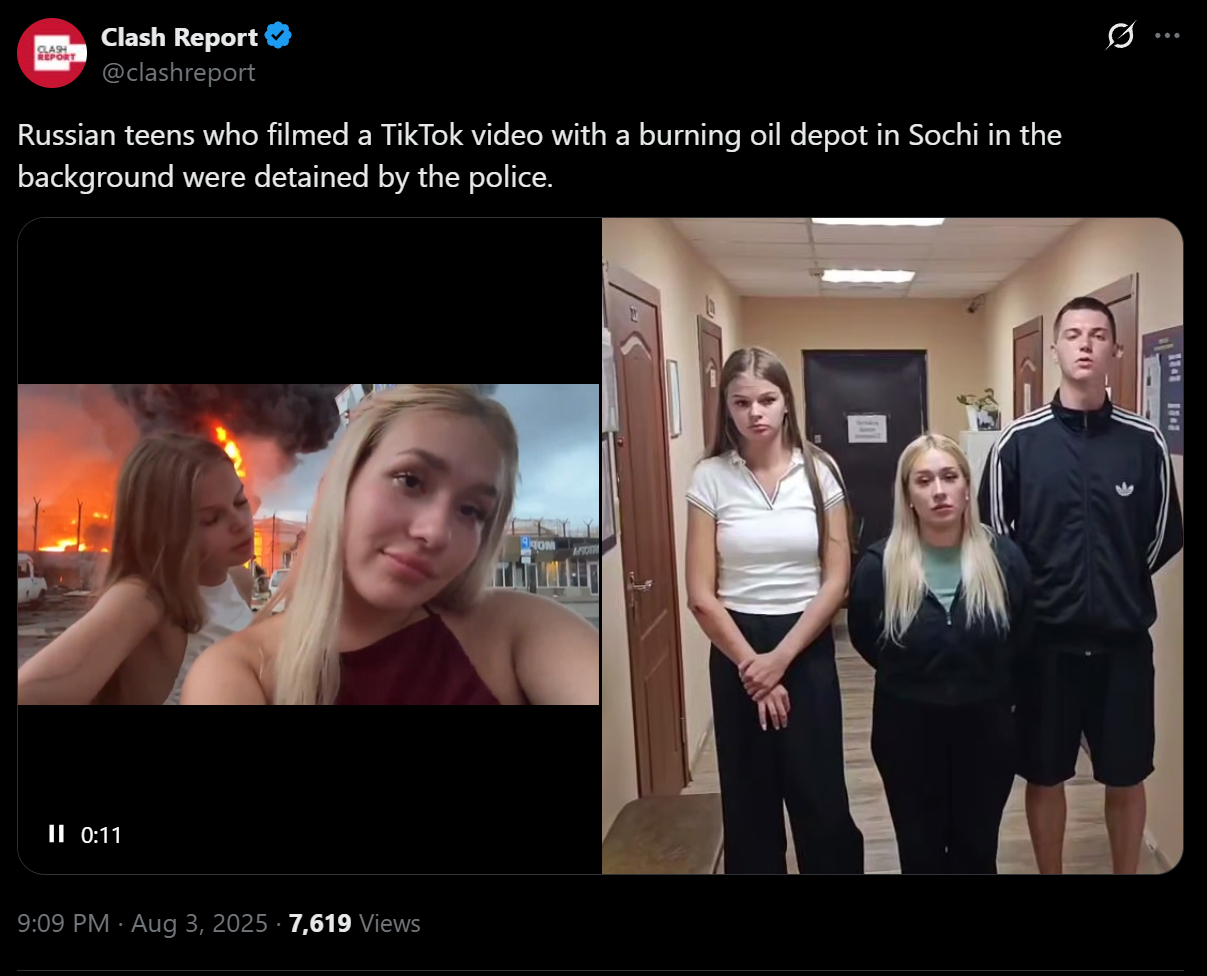Click the 0:11 video timestamp
1207x976 pixels.
point(101,835)
